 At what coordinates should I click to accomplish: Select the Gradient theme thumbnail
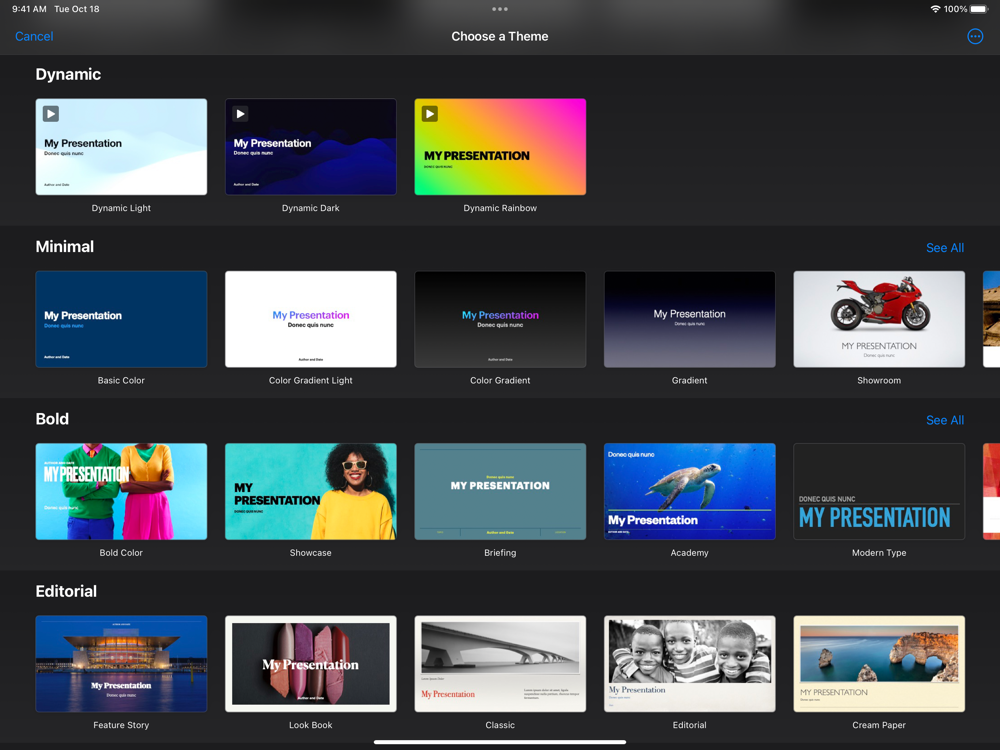tap(689, 319)
